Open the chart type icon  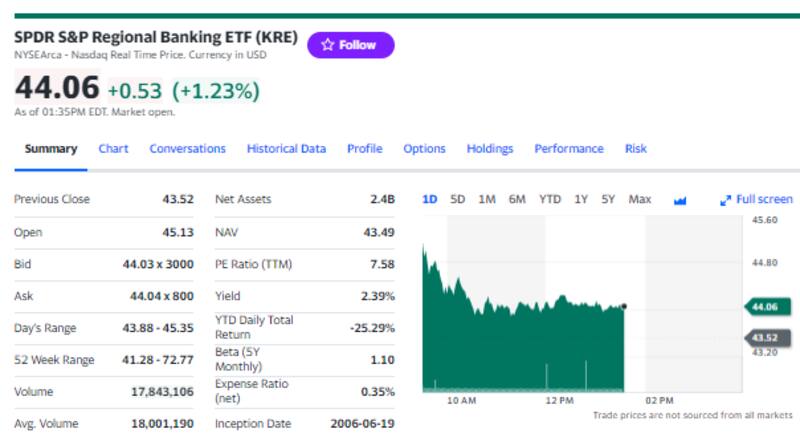(x=680, y=200)
